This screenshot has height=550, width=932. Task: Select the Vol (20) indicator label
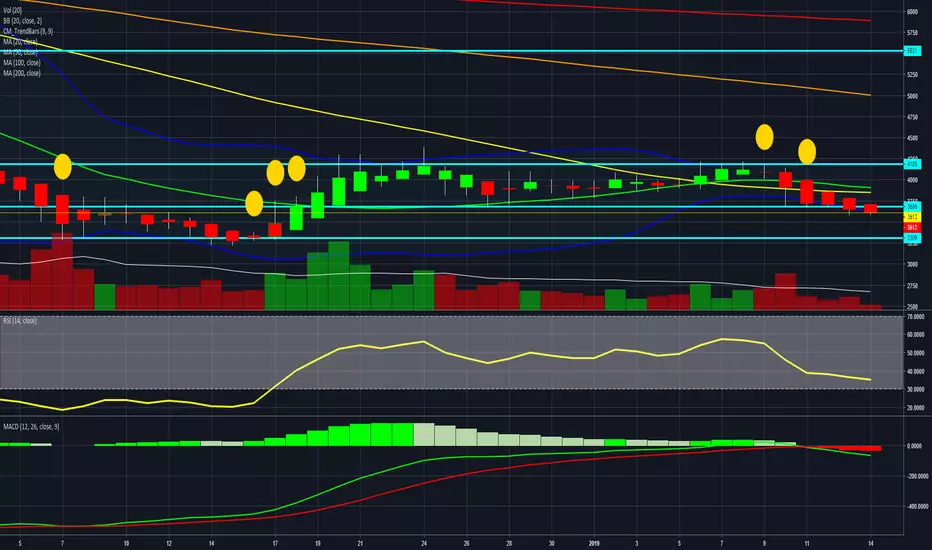pos(12,11)
